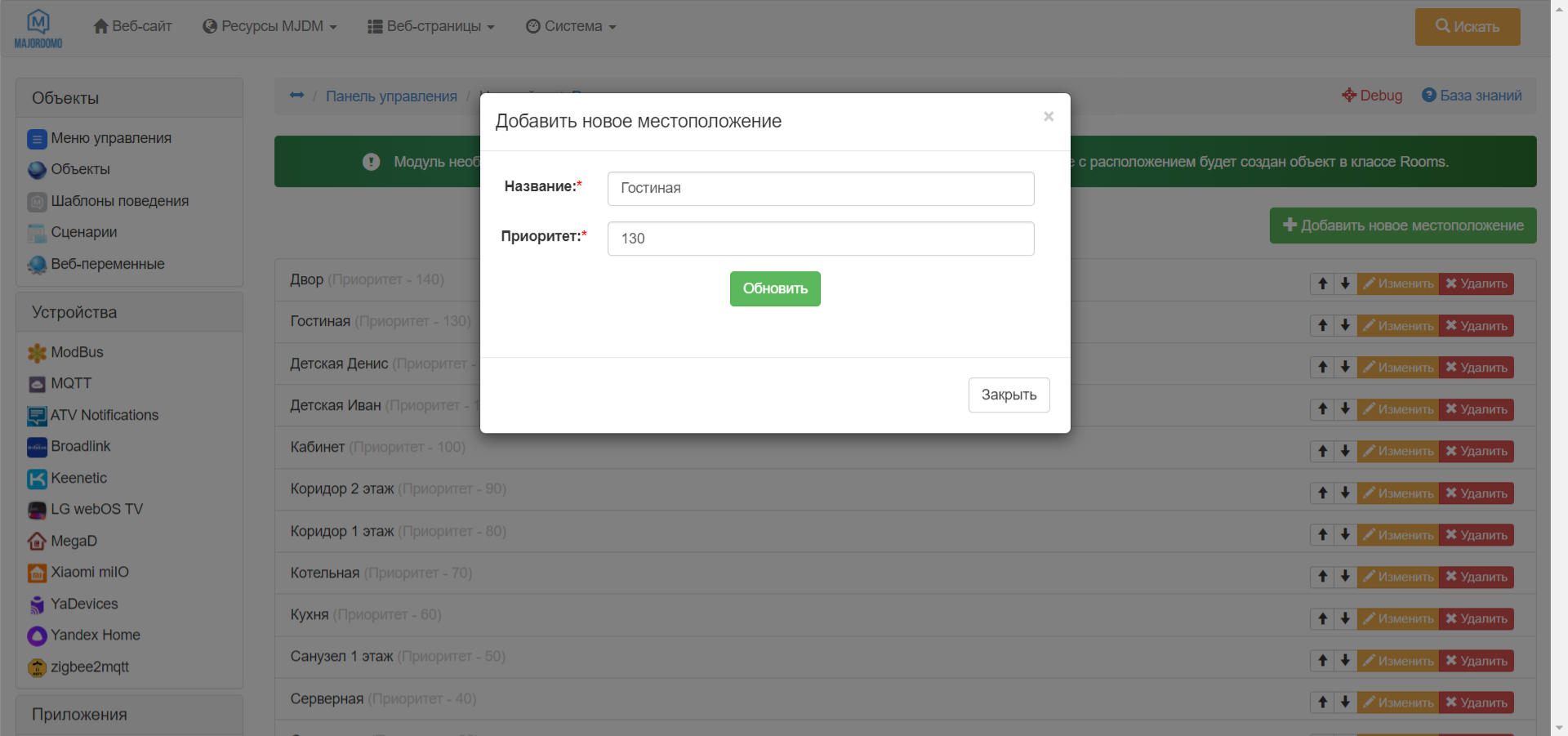Open the База знаний link

point(1473,95)
